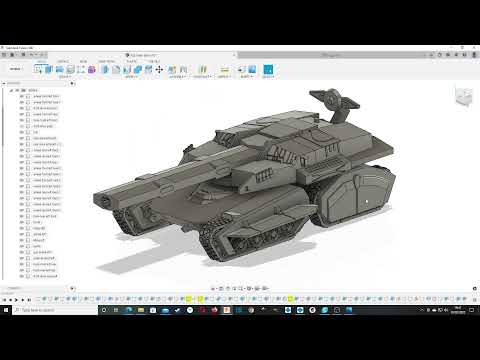Close the active document tab
Image resolution: width=480 pixels, height=360 pixels.
tap(234, 55)
